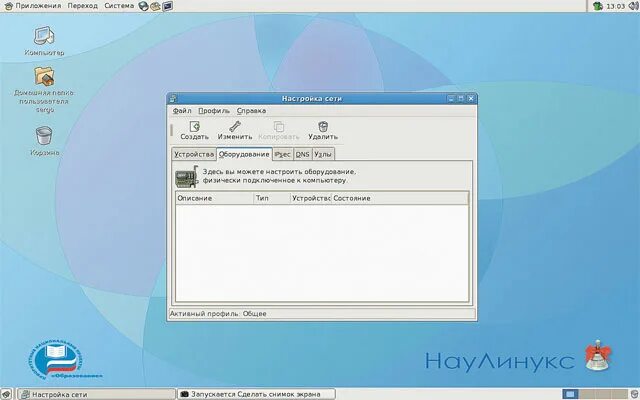Sort by the Тип column header
The width and height of the screenshot is (640, 400).
coord(272,198)
